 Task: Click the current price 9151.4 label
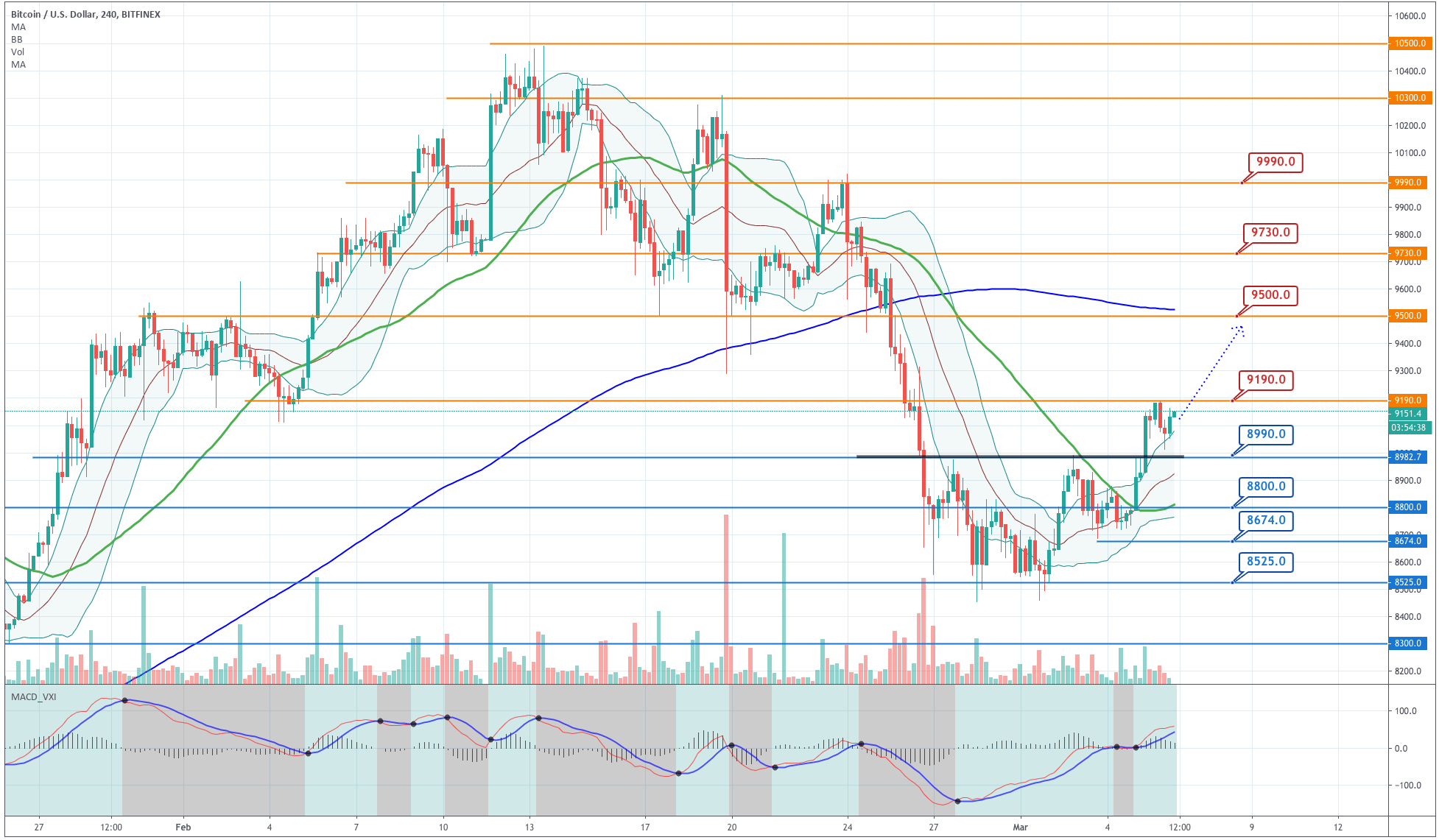click(x=1407, y=414)
